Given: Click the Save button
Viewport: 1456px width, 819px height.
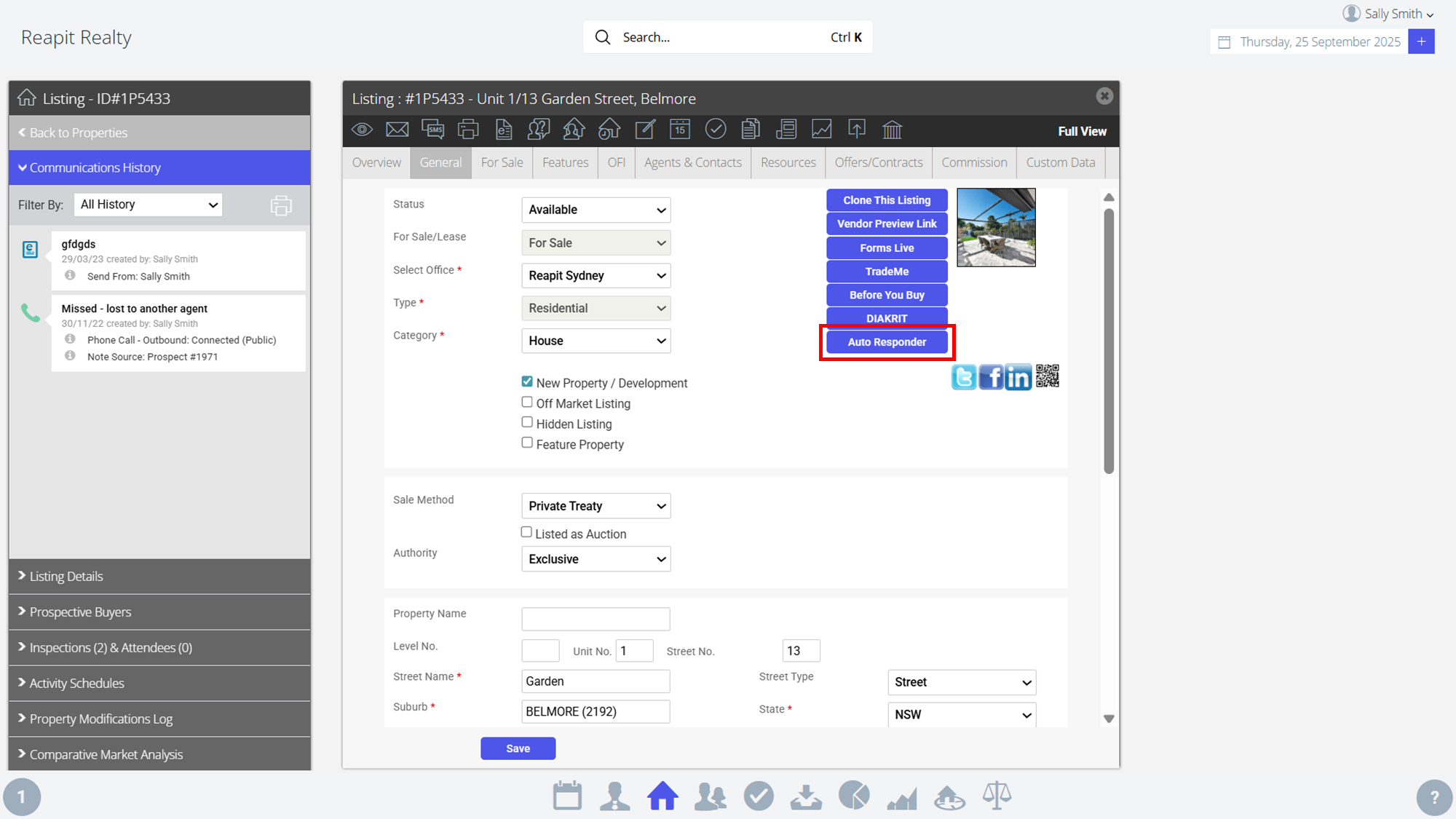Looking at the screenshot, I should point(518,748).
